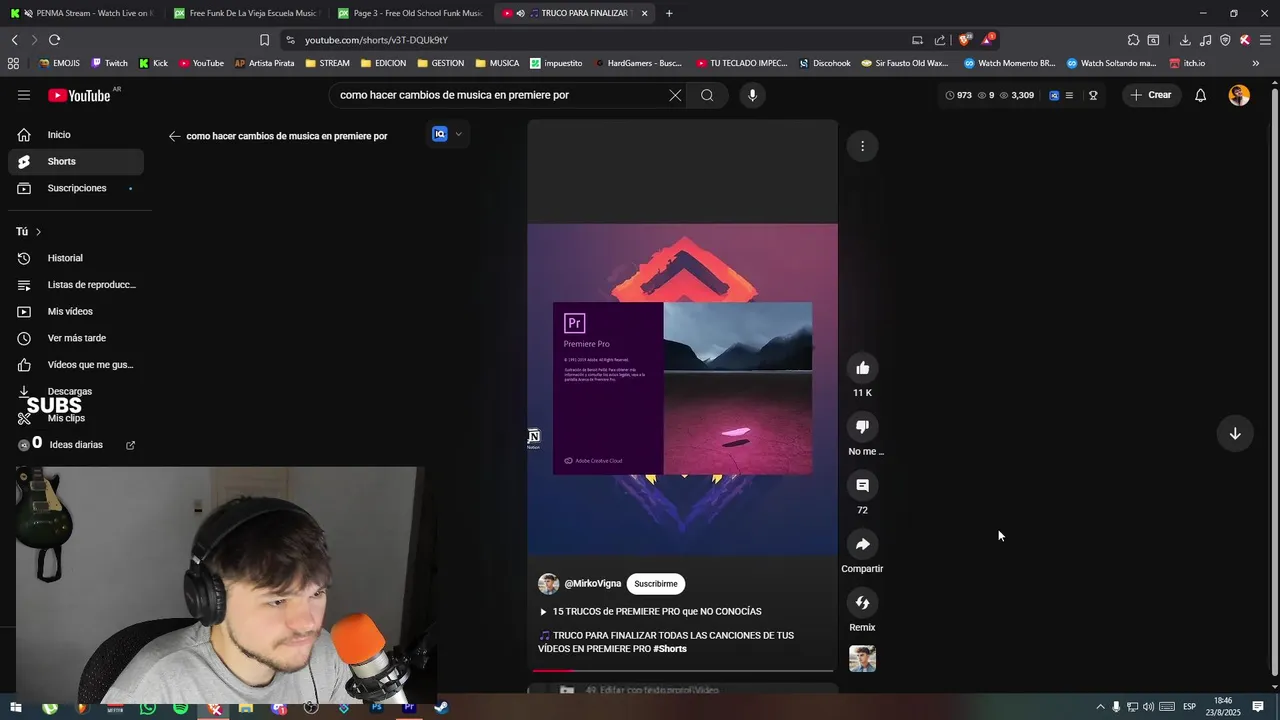Mute the tab via its speaker icon
1280x720 pixels.
point(520,13)
